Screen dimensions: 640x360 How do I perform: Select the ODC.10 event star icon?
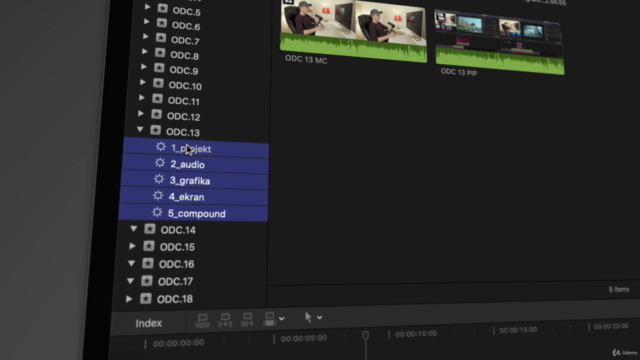[x=158, y=83]
